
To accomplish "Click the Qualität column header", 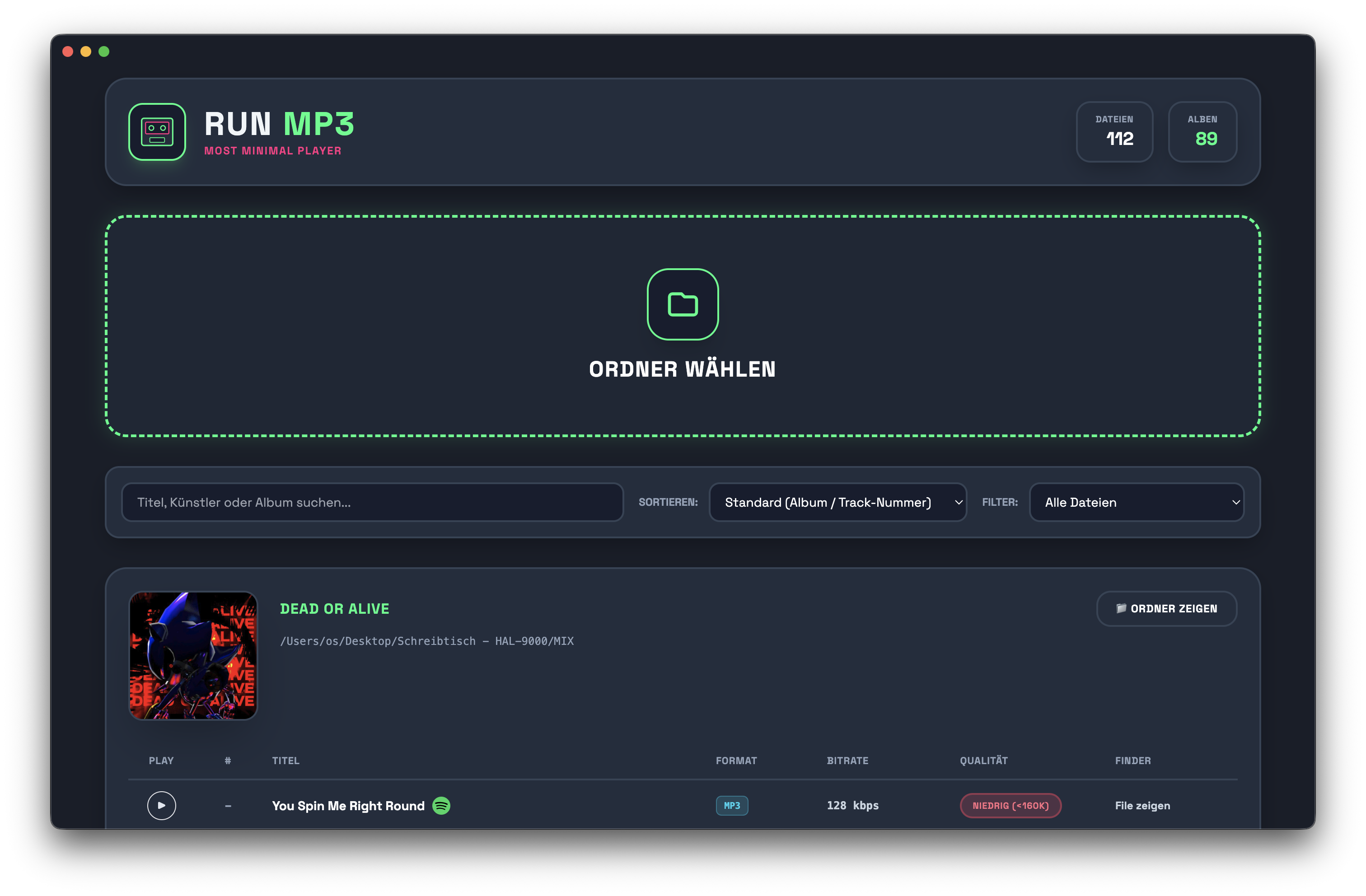I will (983, 761).
